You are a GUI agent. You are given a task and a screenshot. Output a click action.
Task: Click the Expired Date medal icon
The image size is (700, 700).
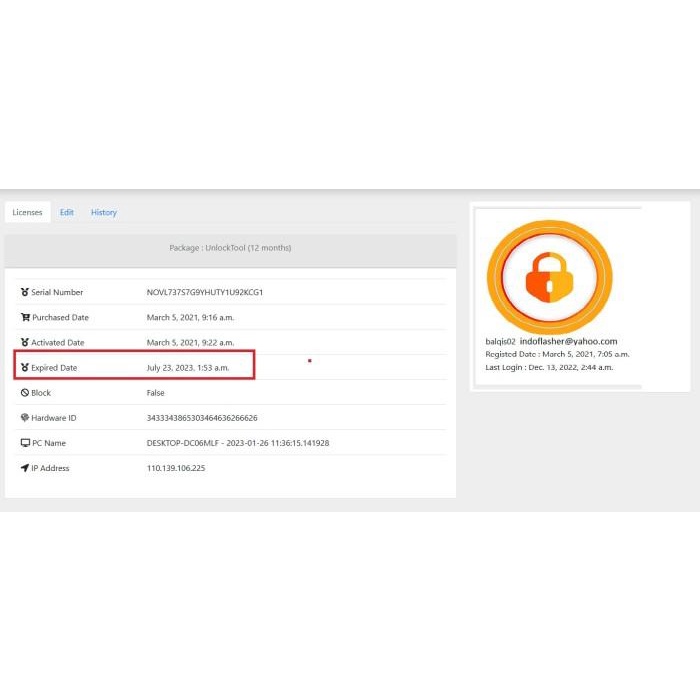25,368
